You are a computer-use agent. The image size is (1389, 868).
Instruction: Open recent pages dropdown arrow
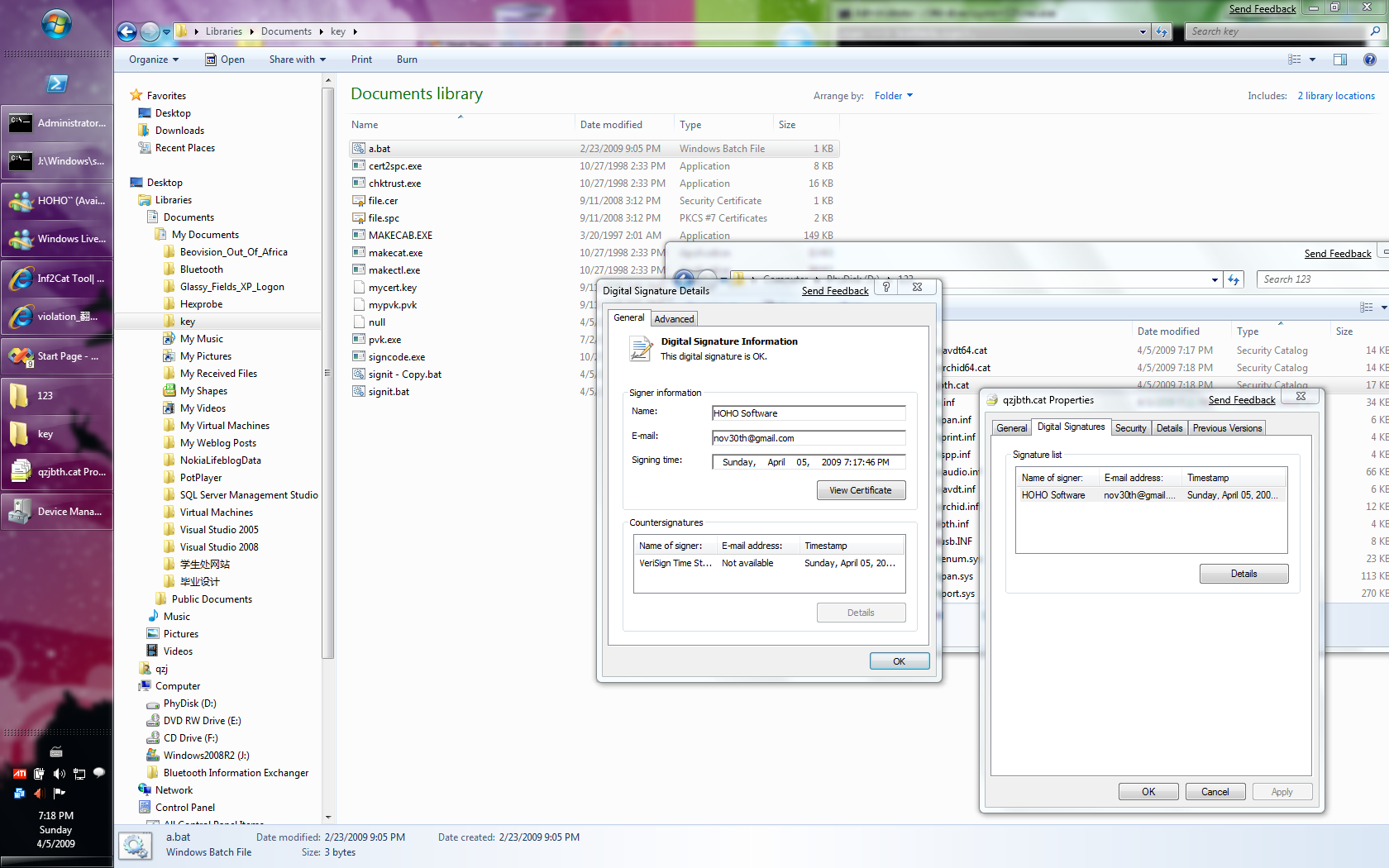pyautogui.click(x=166, y=31)
